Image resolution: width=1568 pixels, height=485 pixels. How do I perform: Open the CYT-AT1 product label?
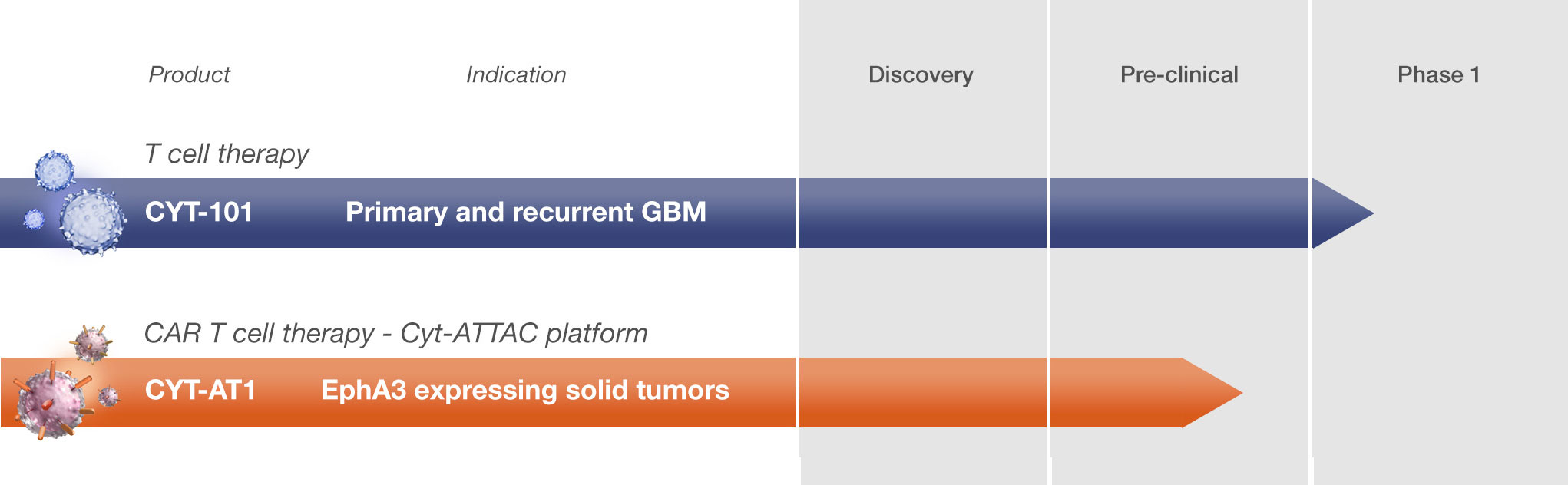[200, 391]
